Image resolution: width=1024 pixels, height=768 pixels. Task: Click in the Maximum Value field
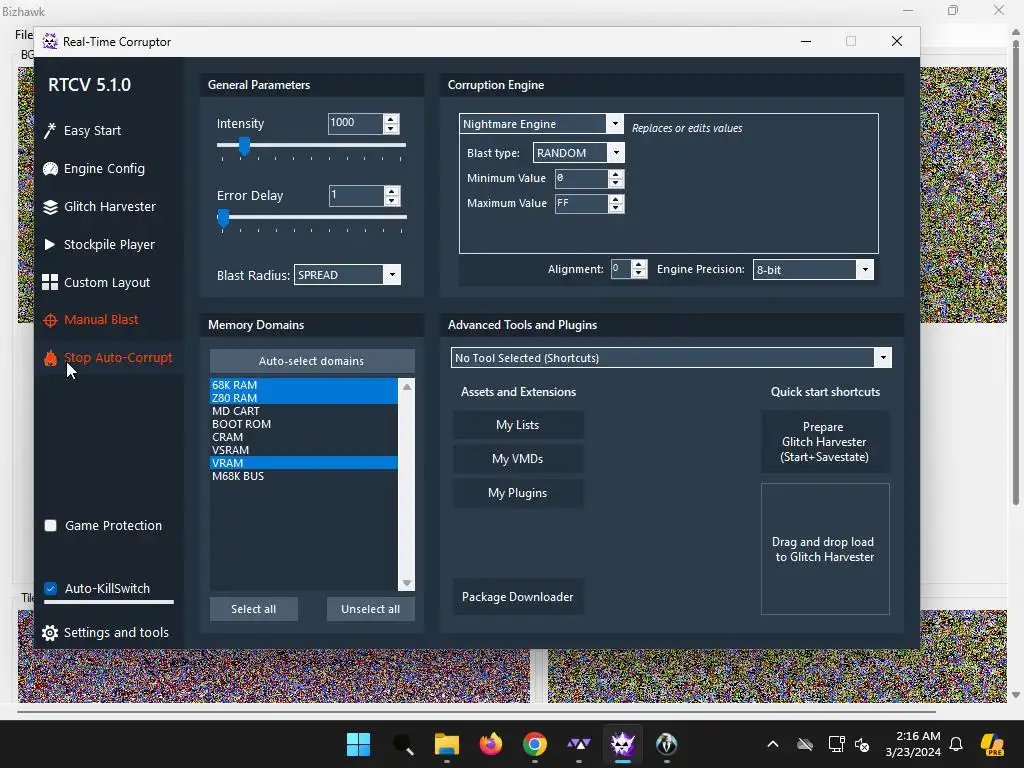pyautogui.click(x=581, y=204)
